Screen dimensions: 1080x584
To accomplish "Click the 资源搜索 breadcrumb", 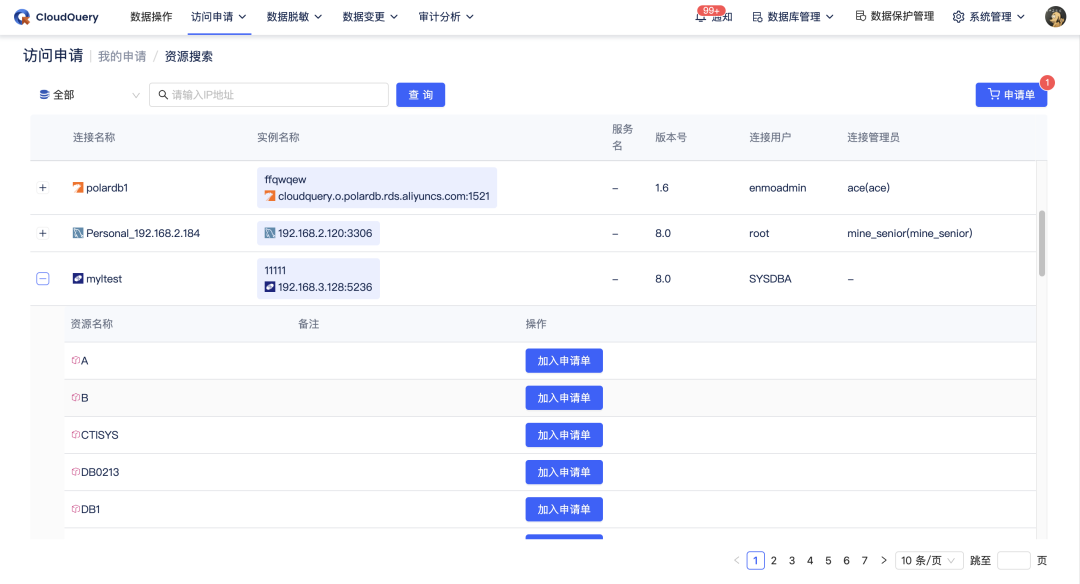I will pyautogui.click(x=189, y=56).
